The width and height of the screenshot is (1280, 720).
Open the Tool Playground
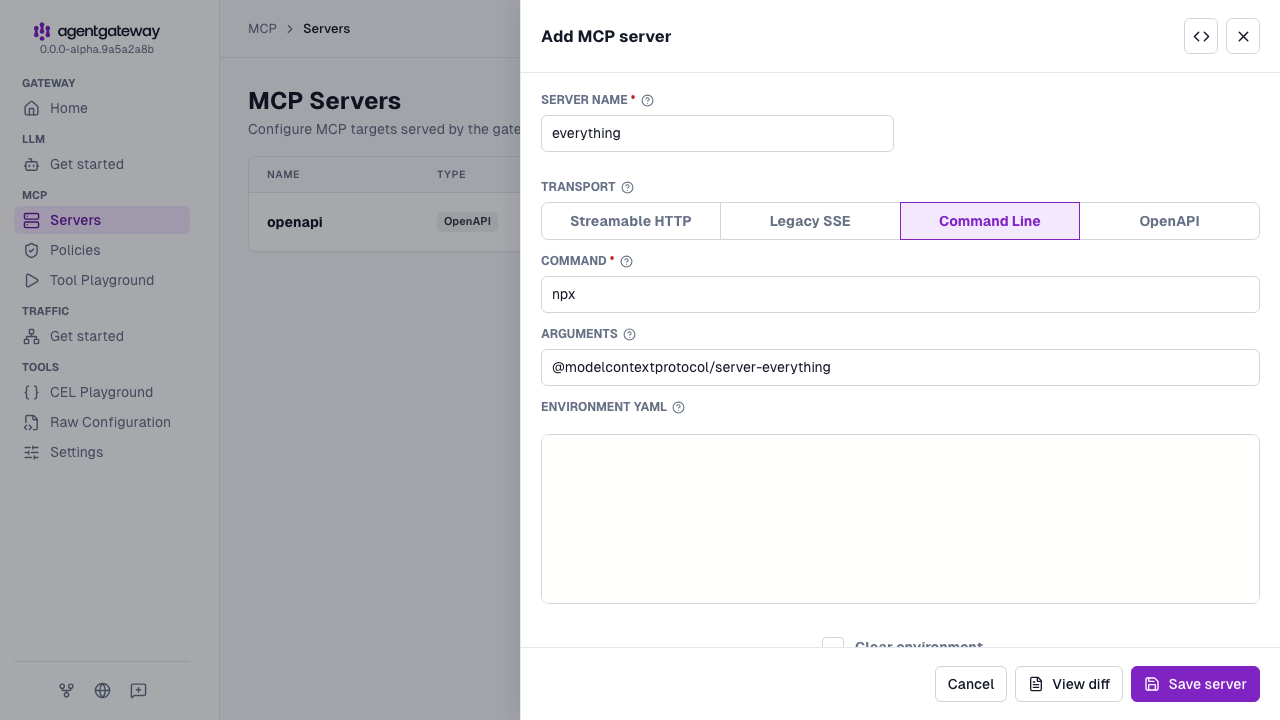pyautogui.click(x=102, y=280)
